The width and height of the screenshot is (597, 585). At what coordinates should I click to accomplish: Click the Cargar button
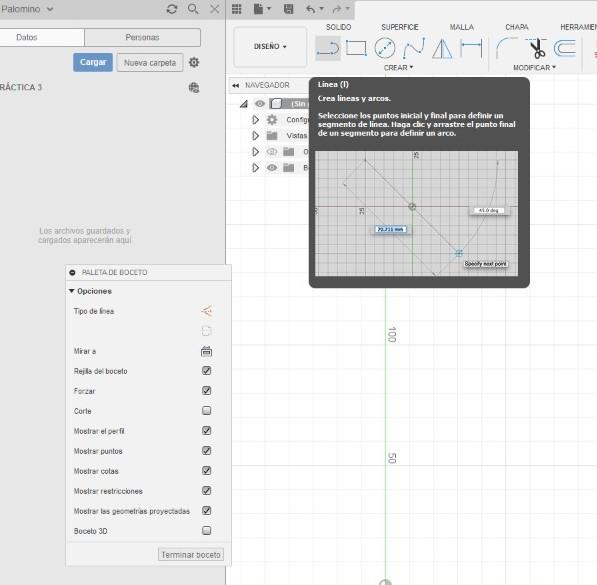pos(93,62)
